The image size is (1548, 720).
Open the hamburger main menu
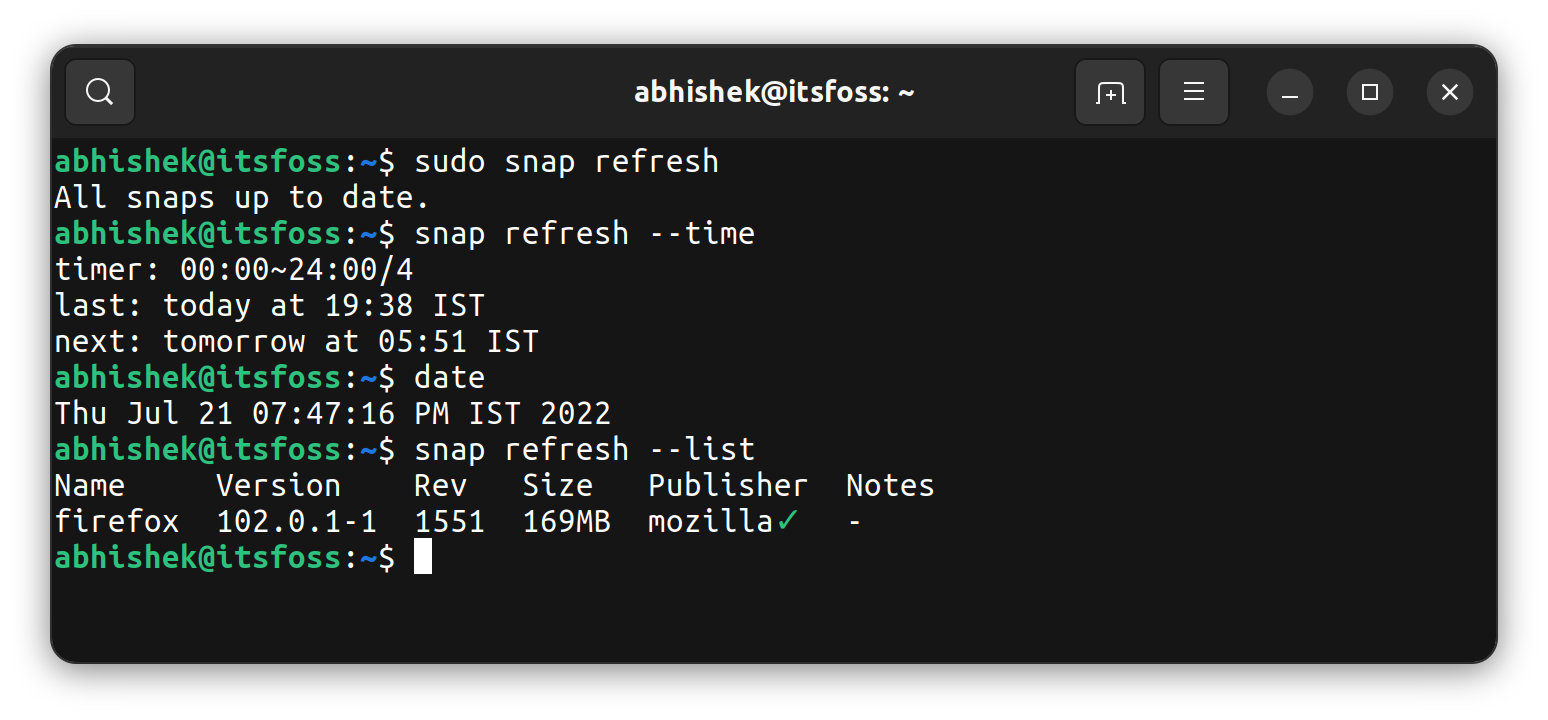[x=1193, y=93]
